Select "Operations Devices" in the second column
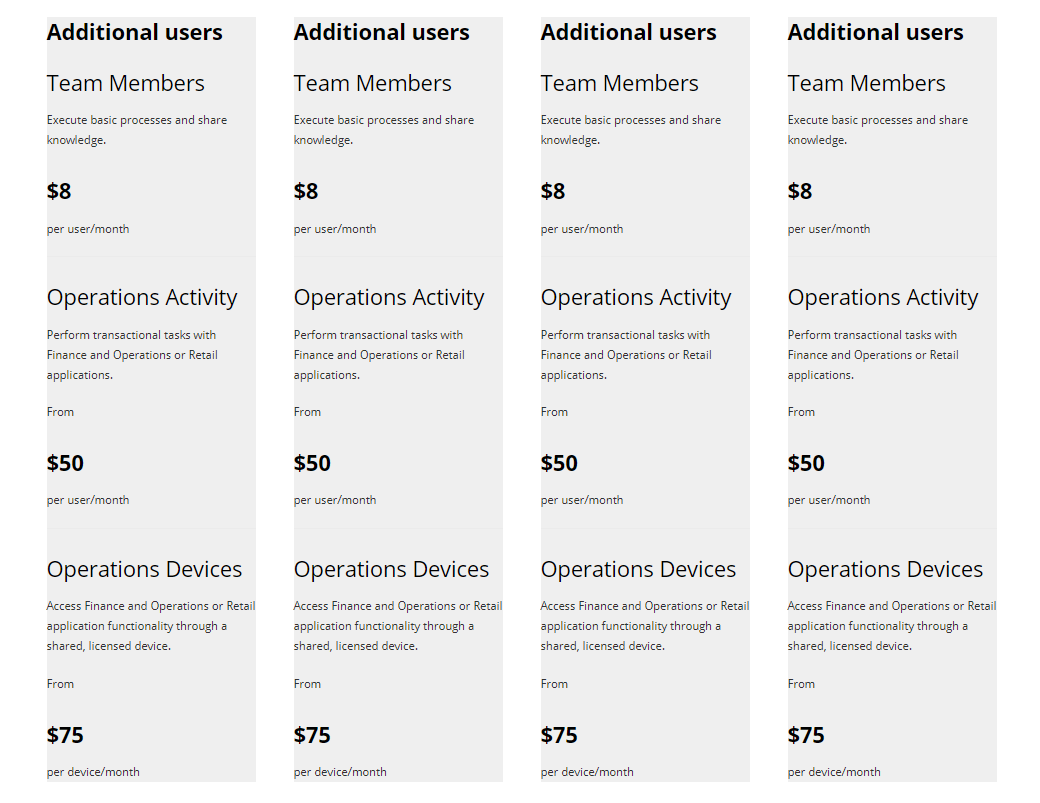Screen dimensions: 1040x803 coord(391,569)
